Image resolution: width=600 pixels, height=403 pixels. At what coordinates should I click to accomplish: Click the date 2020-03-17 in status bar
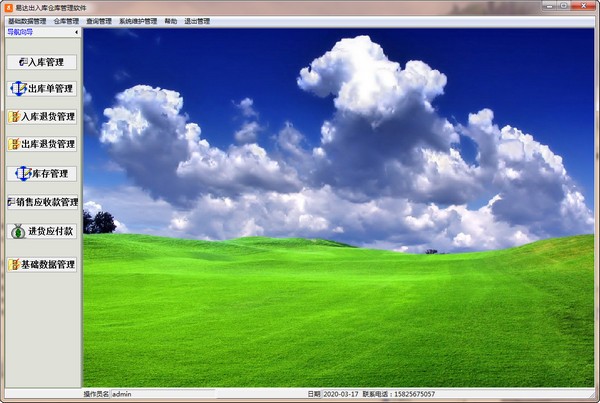pyautogui.click(x=341, y=394)
